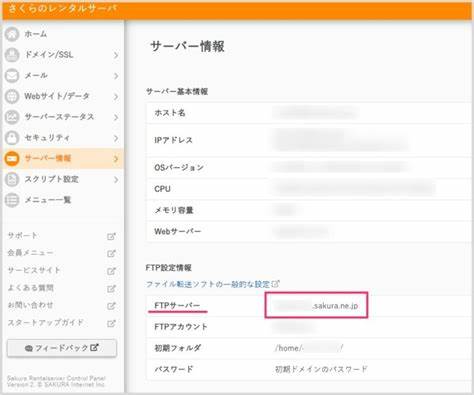The height and width of the screenshot is (395, 474).
Task: Click the さくらのレンタルサーバ header logo
Action: pos(62,9)
